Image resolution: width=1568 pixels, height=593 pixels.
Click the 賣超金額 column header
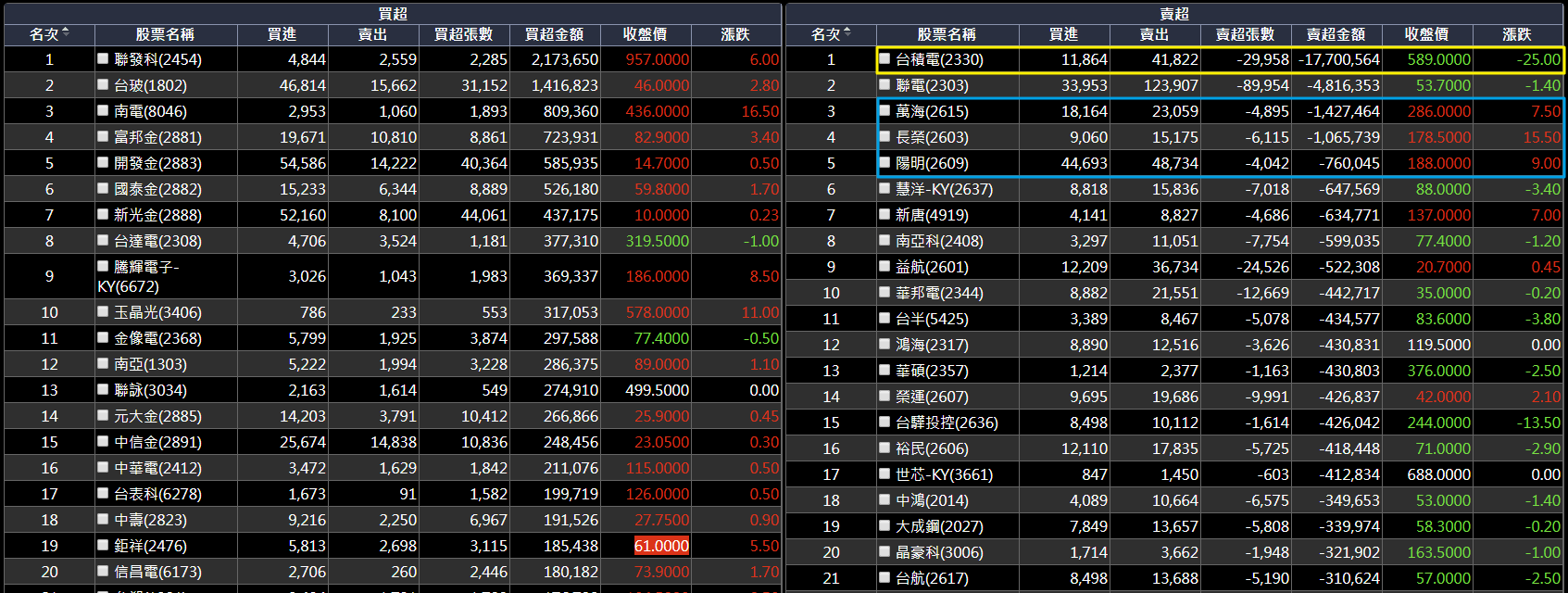tap(1336, 34)
